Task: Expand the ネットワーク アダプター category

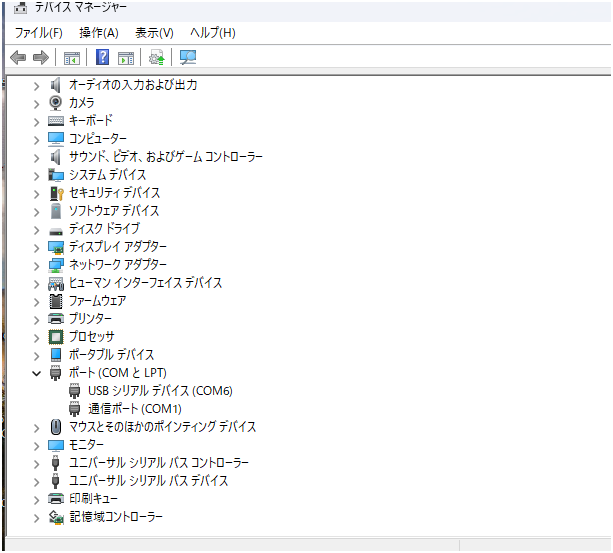Action: click(x=36, y=266)
